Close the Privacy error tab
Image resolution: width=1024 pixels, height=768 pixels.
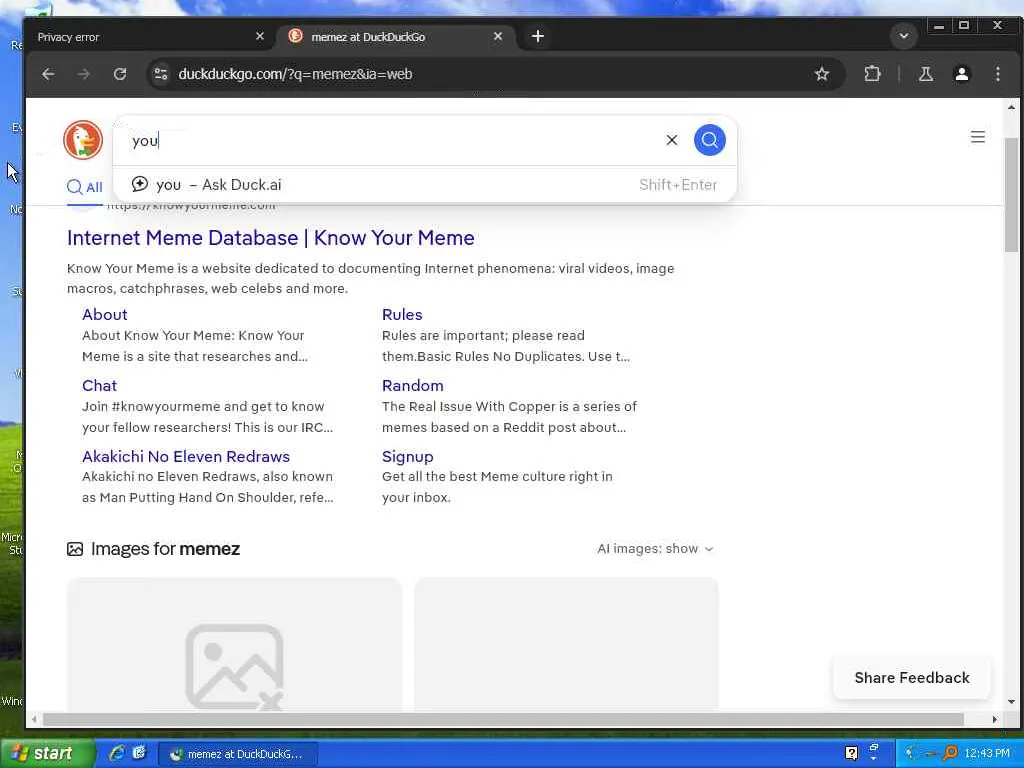click(x=260, y=37)
